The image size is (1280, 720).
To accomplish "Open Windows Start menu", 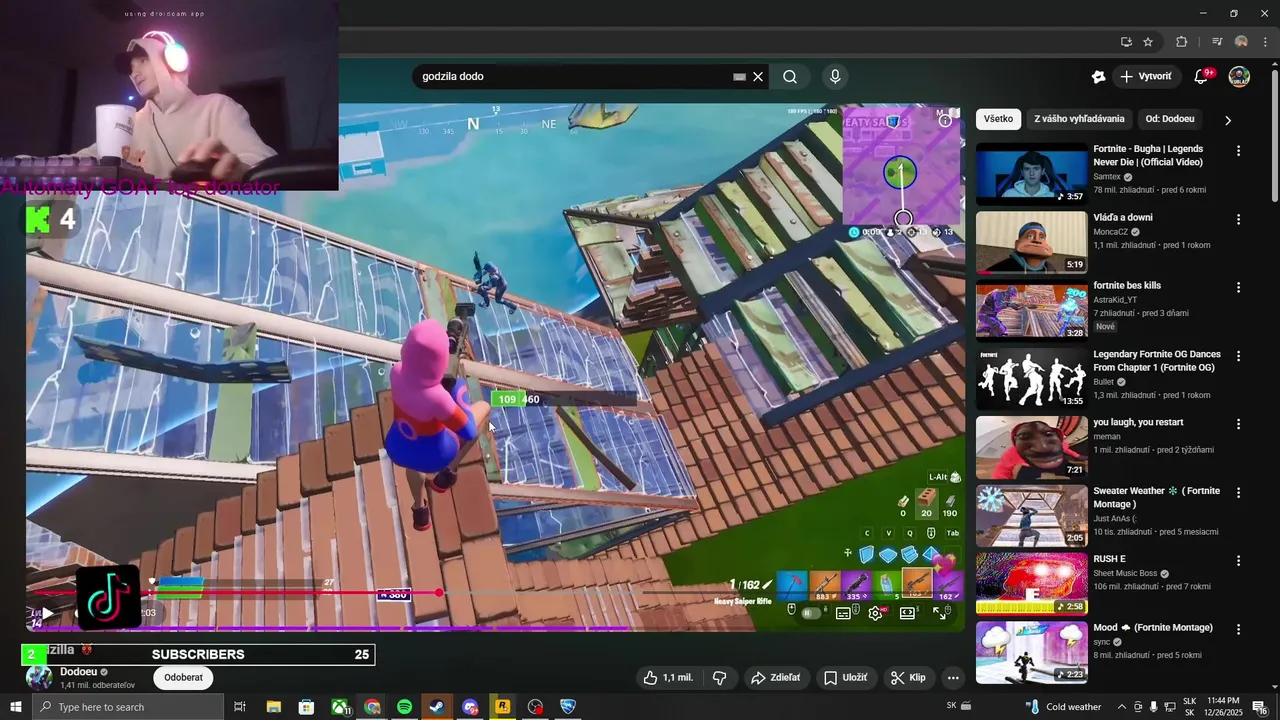I will pyautogui.click(x=15, y=707).
